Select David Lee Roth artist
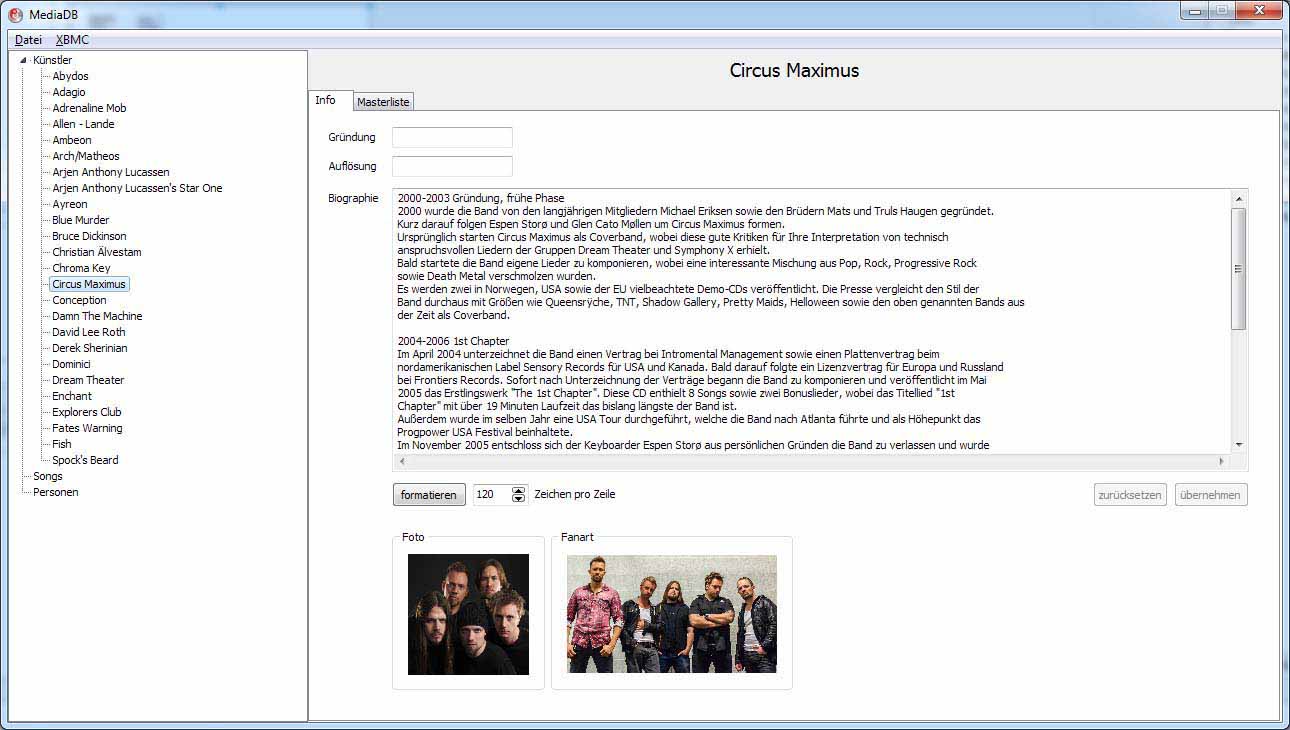This screenshot has height=730, width=1290. pos(89,332)
